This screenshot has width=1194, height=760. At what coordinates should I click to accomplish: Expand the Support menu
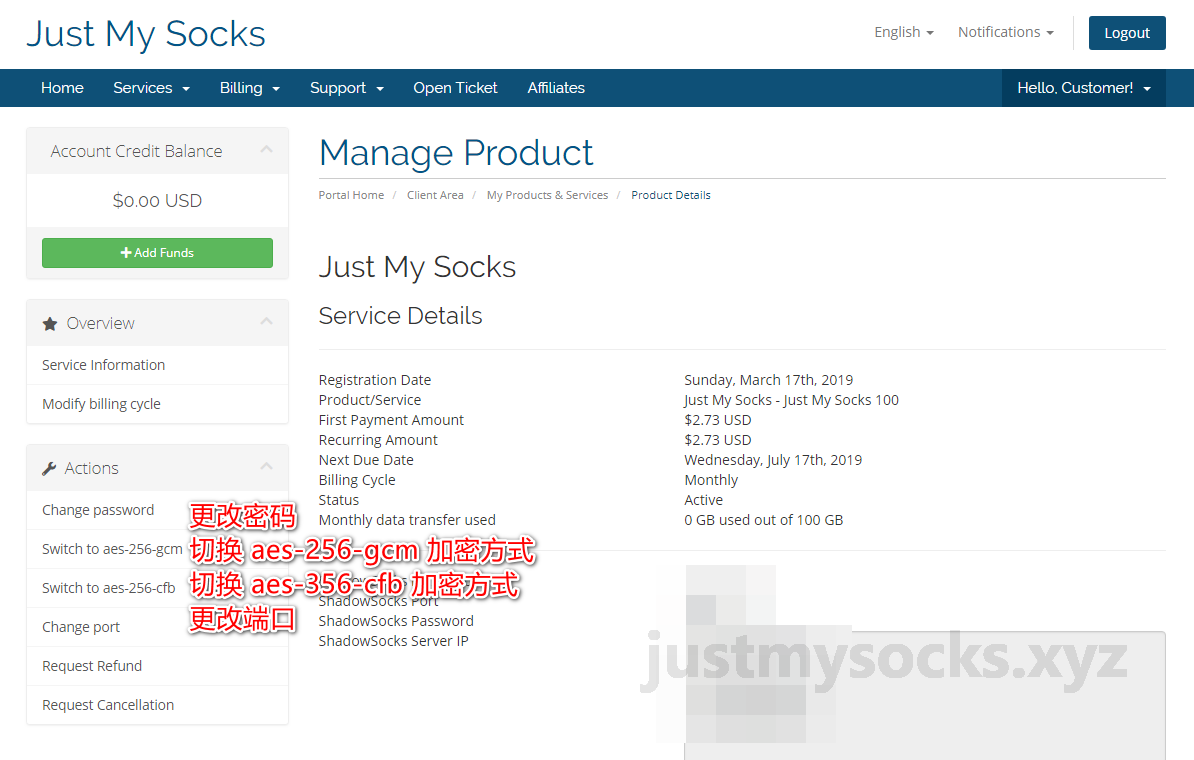(x=346, y=88)
